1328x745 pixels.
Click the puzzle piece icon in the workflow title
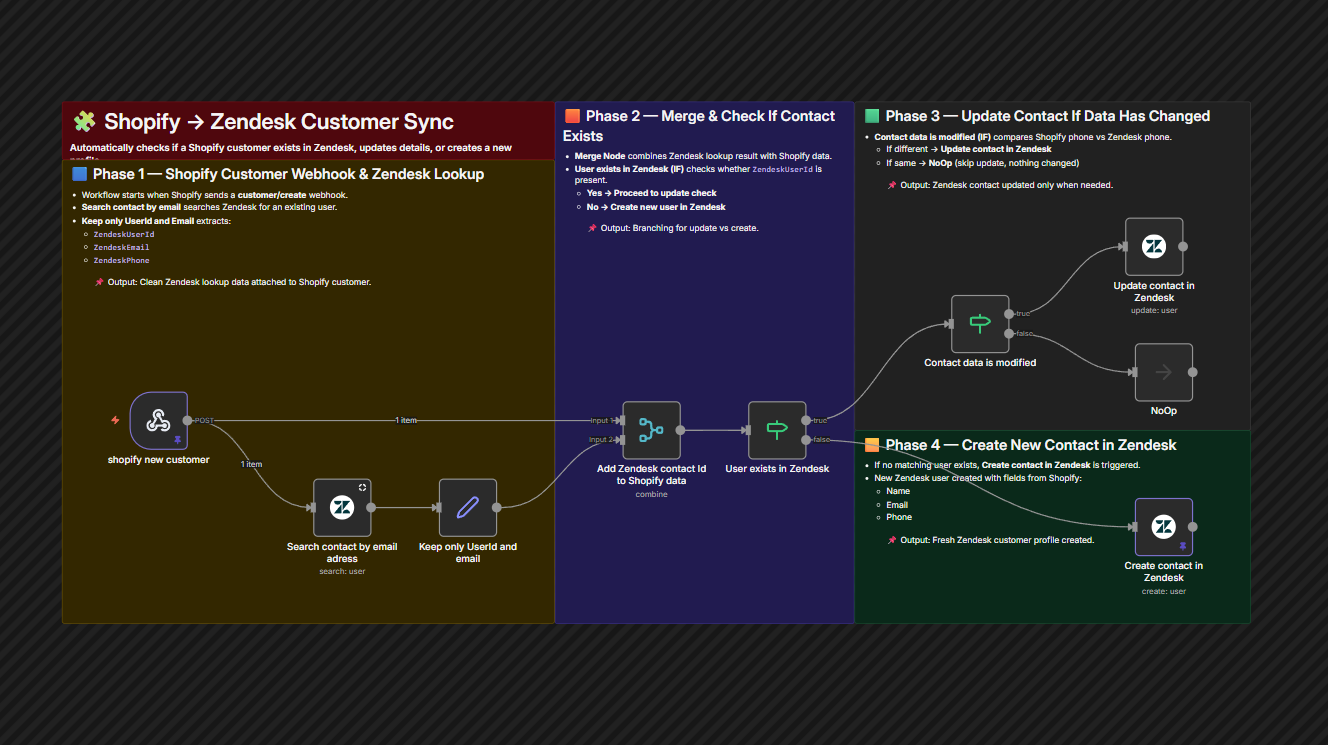[84, 120]
